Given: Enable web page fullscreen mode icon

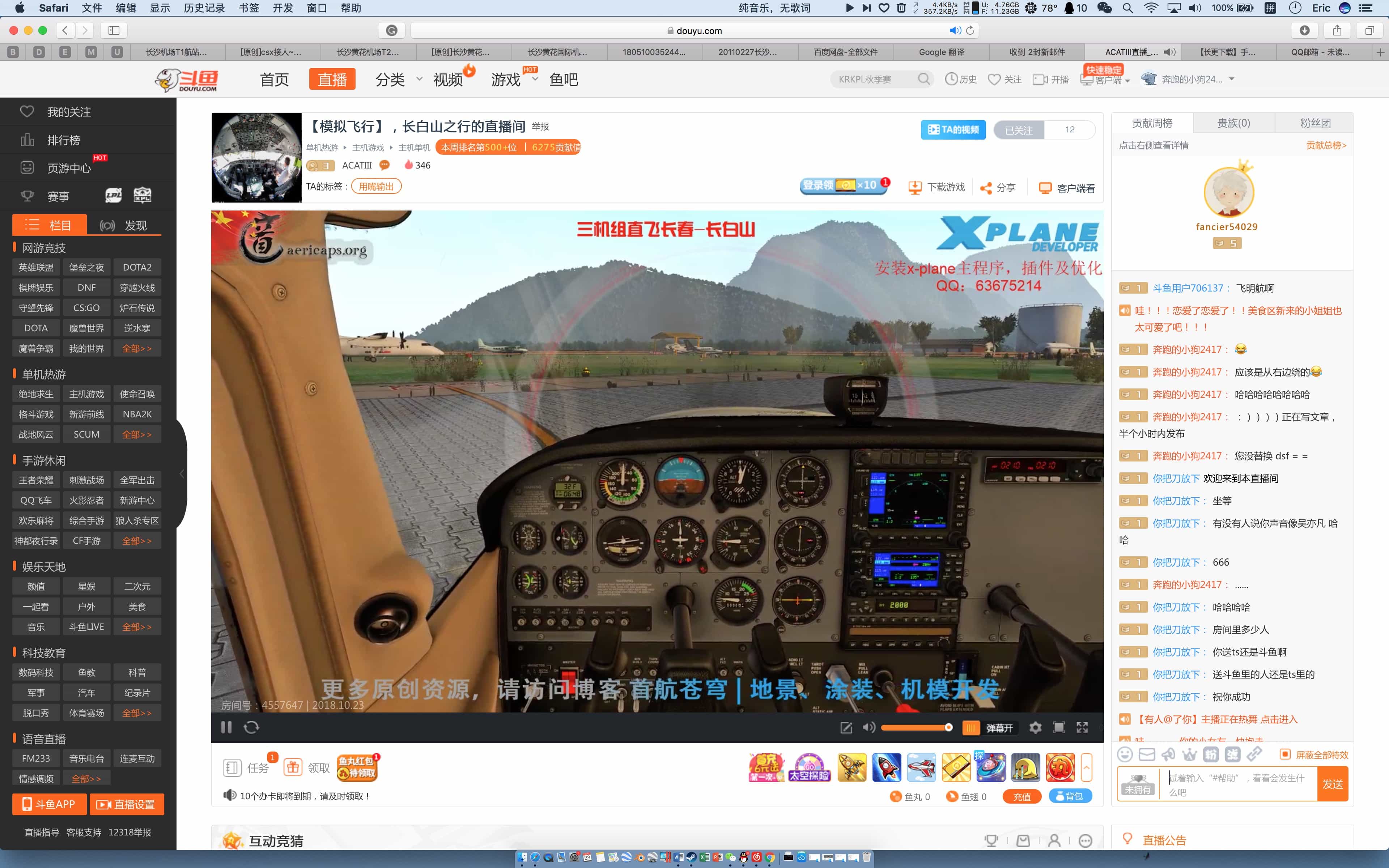Looking at the screenshot, I should [1059, 727].
